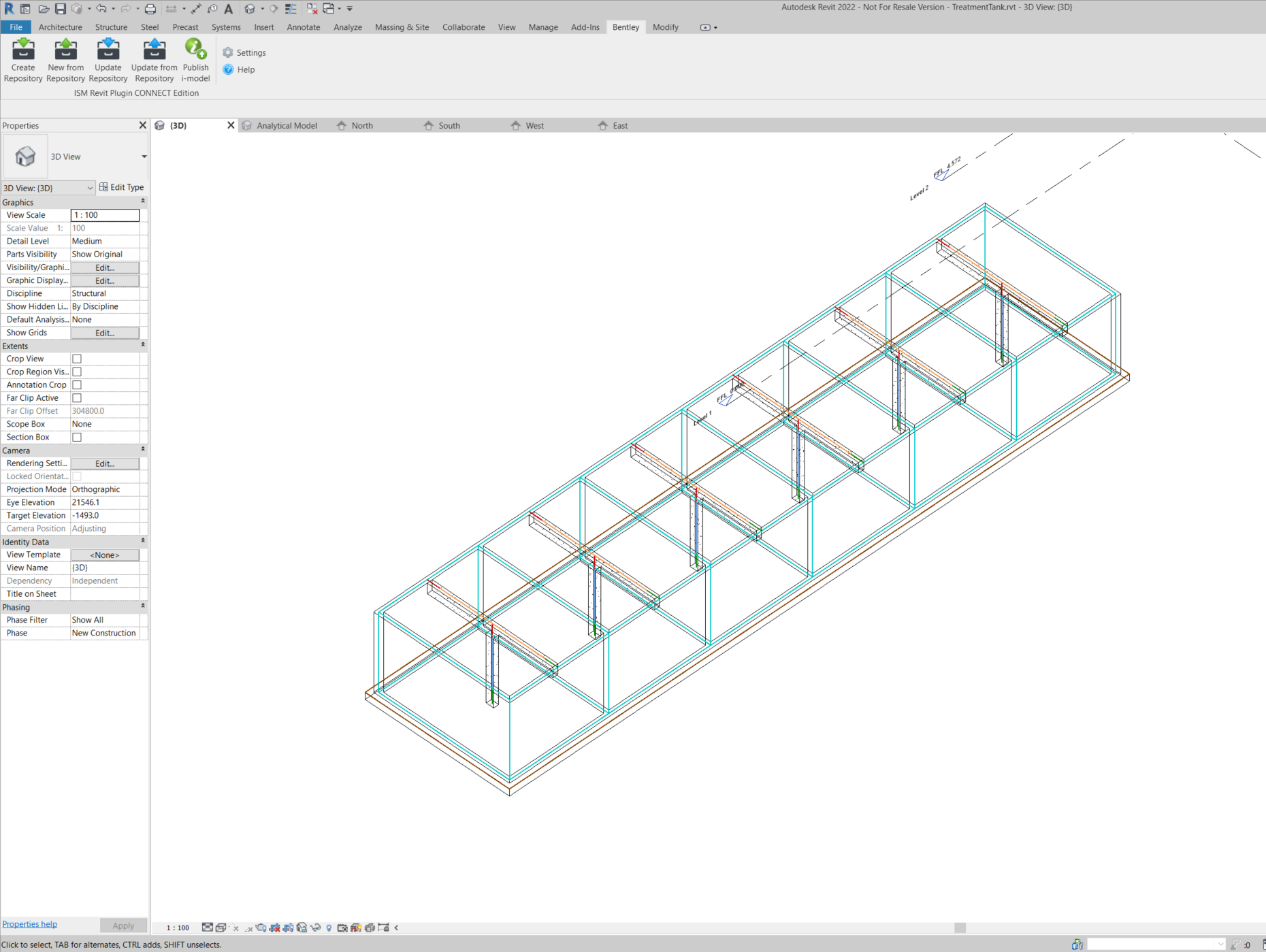Open the 3D View type selector dropdown

144,157
